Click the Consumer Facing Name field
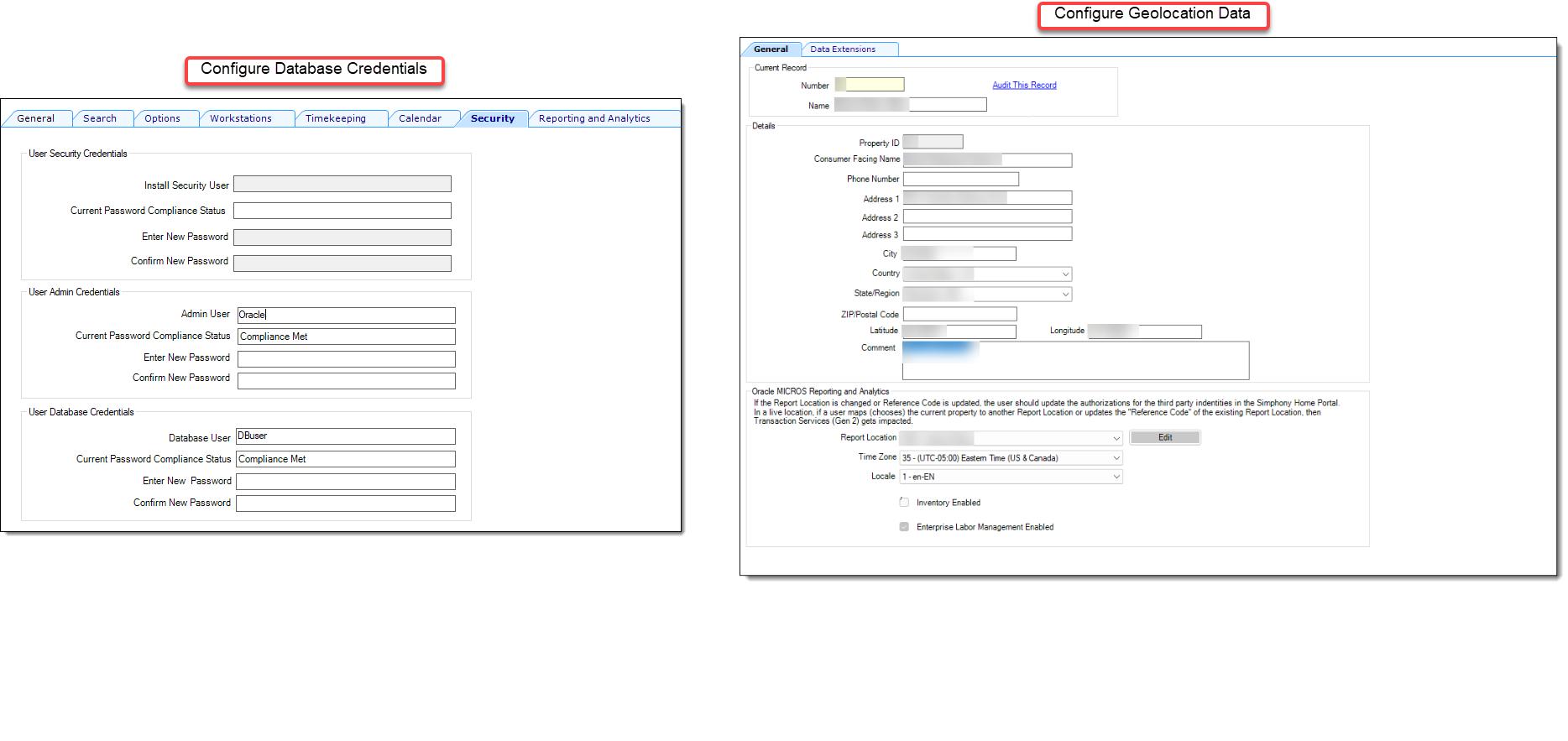Screen dimensions: 1568x741 coord(987,160)
